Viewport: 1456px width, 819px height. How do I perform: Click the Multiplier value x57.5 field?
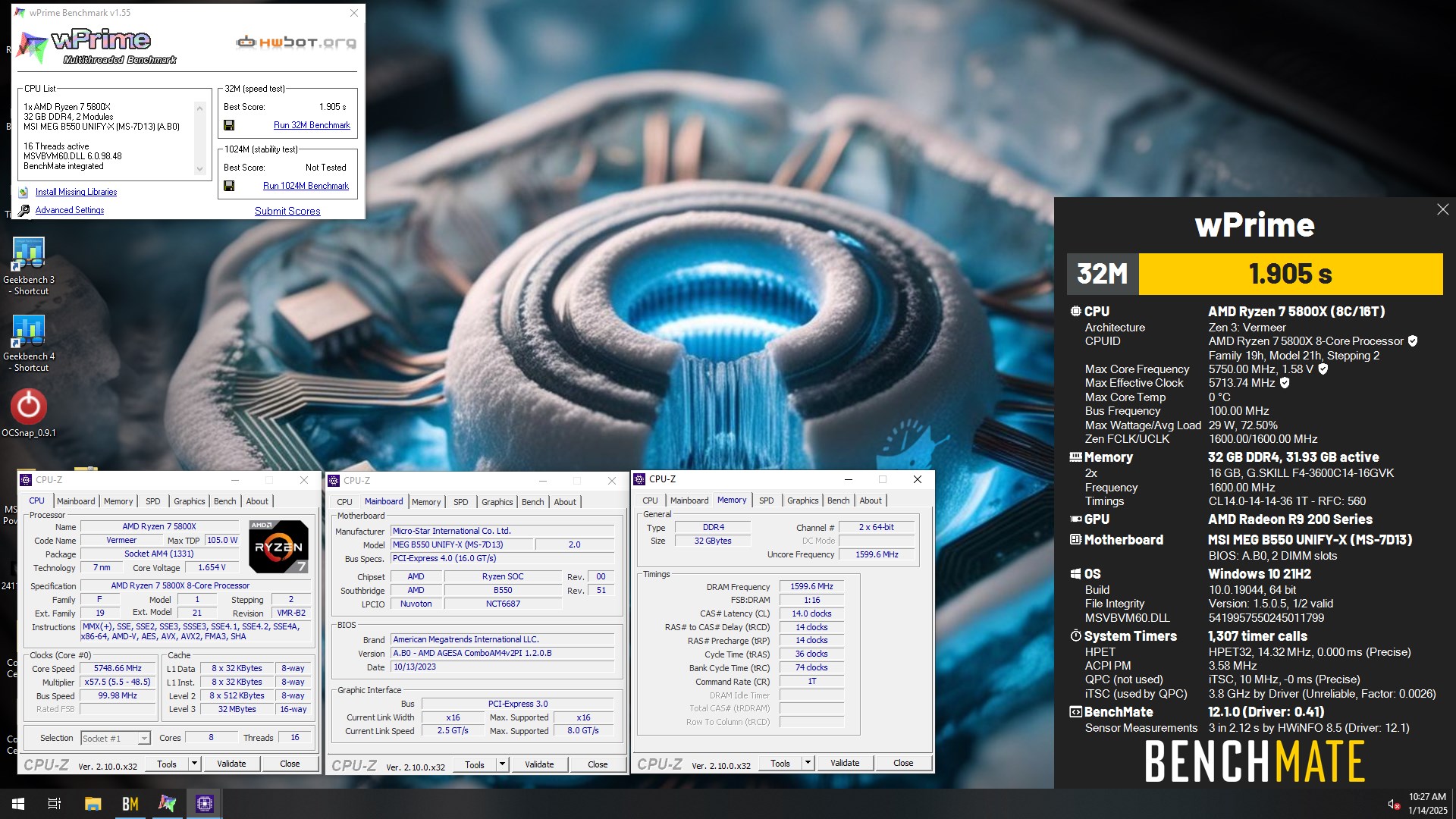click(118, 682)
